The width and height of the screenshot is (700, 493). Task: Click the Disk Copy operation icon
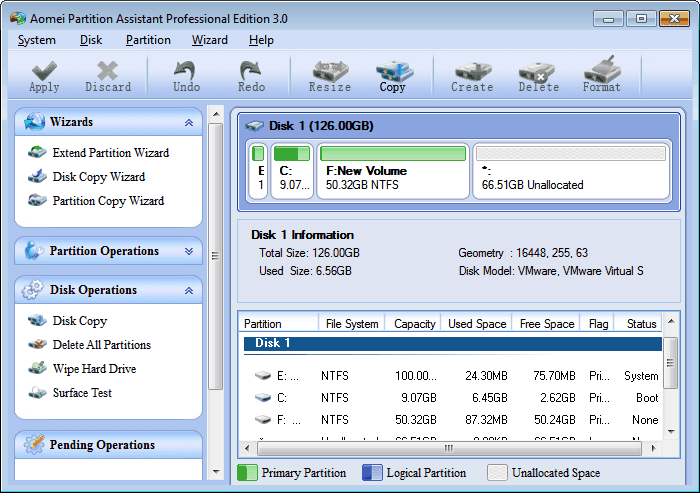tap(37, 321)
